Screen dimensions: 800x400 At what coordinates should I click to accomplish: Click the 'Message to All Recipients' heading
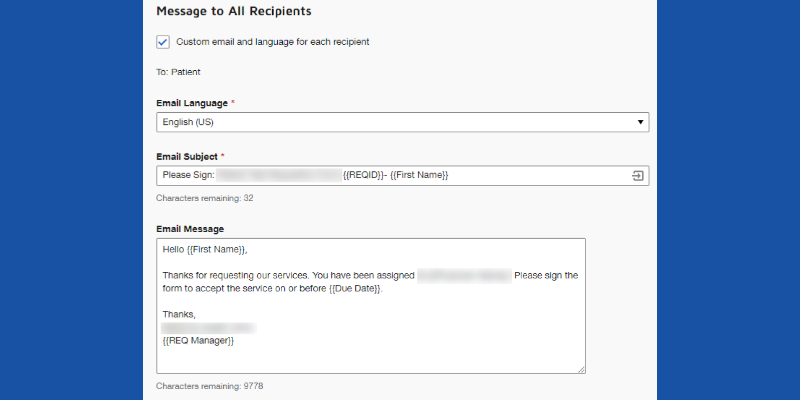coord(234,12)
